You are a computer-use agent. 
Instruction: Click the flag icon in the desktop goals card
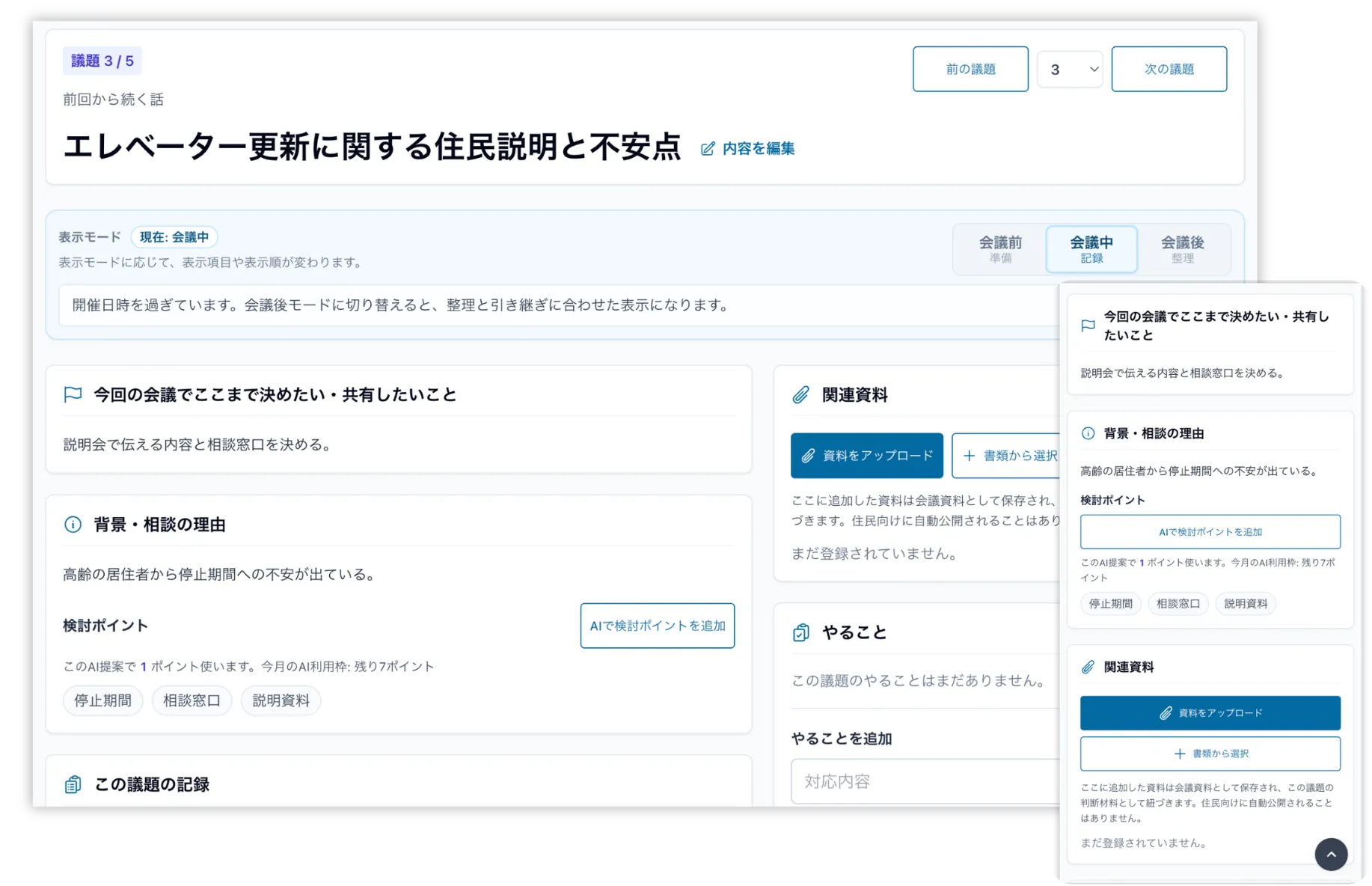[x=73, y=394]
